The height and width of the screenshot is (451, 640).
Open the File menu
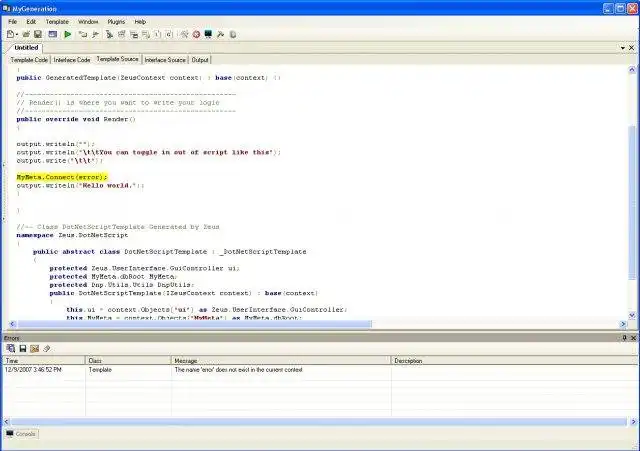(13, 22)
